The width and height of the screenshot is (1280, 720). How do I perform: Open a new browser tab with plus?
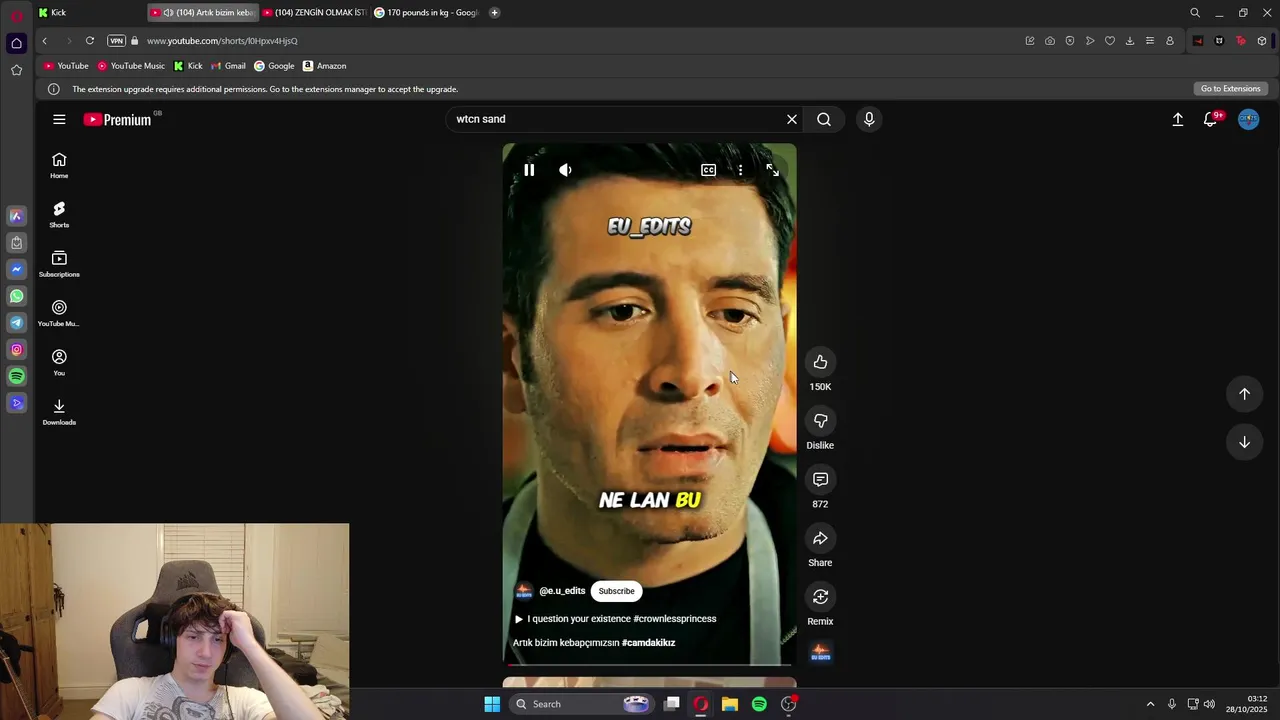point(494,13)
